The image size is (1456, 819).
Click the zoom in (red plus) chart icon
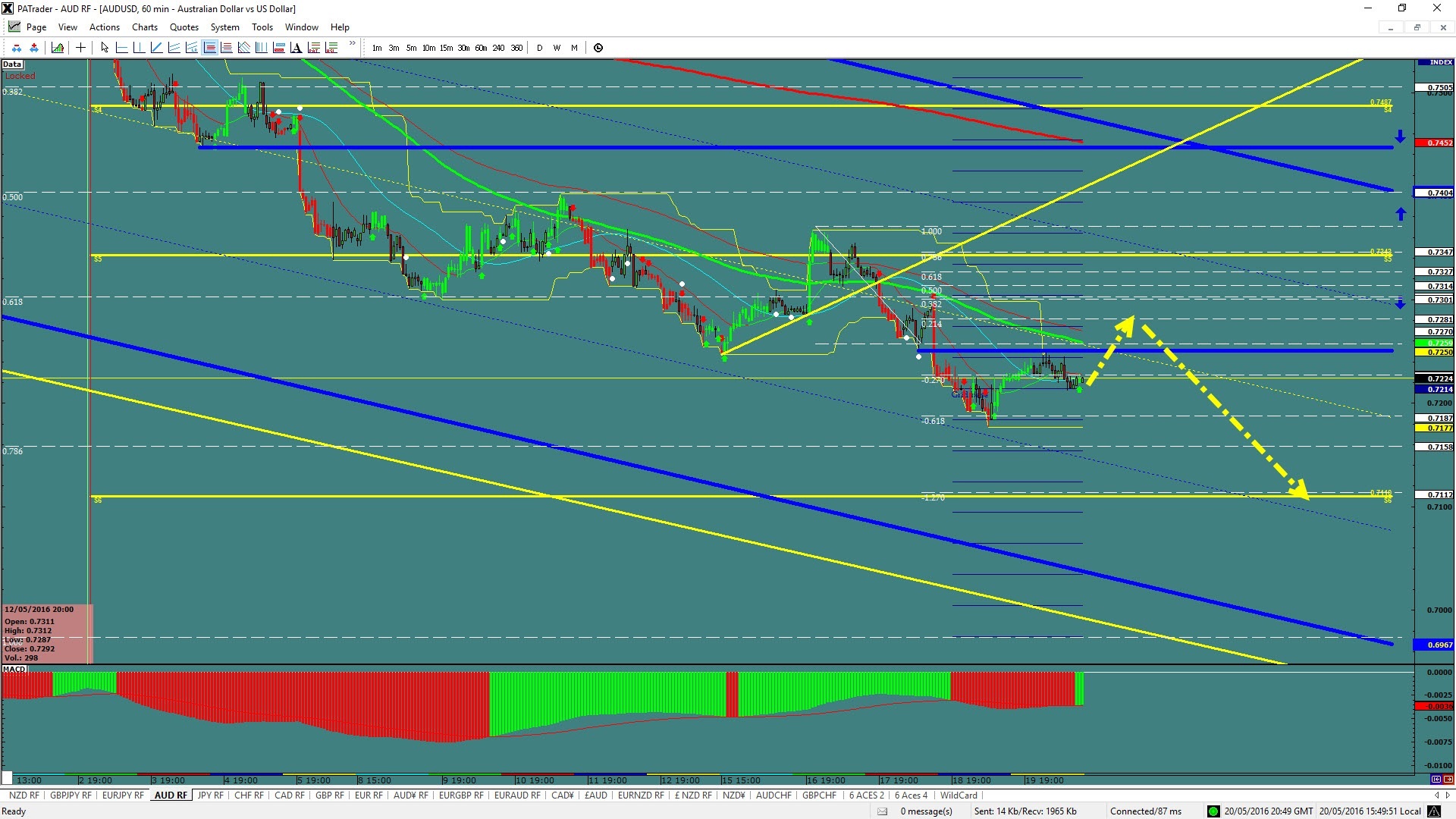tap(34, 48)
